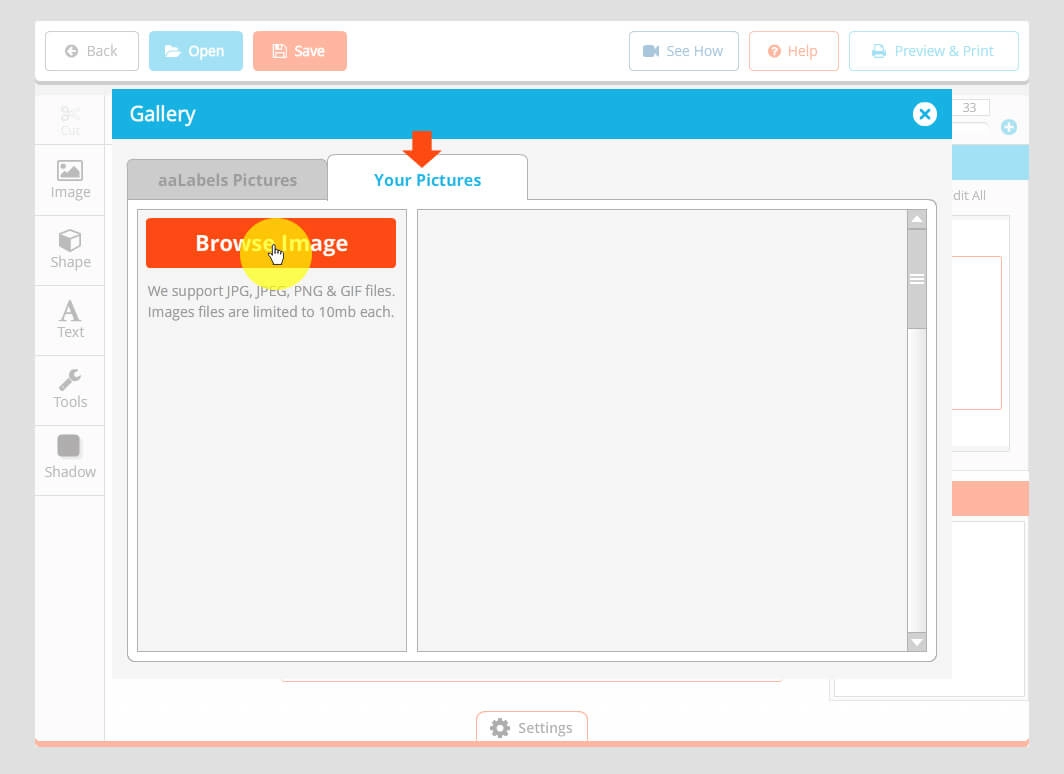Viewport: 1064px width, 774px height.
Task: Click the gallery scrollbar down arrow
Action: point(917,642)
